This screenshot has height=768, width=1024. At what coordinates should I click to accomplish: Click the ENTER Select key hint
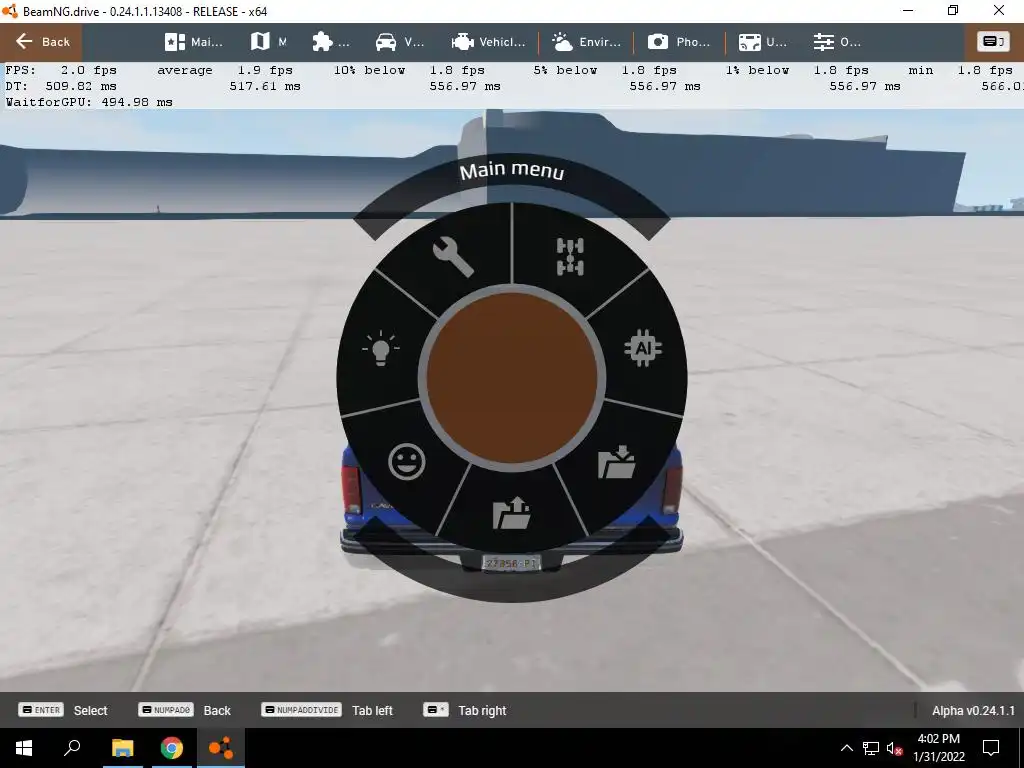[x=63, y=710]
